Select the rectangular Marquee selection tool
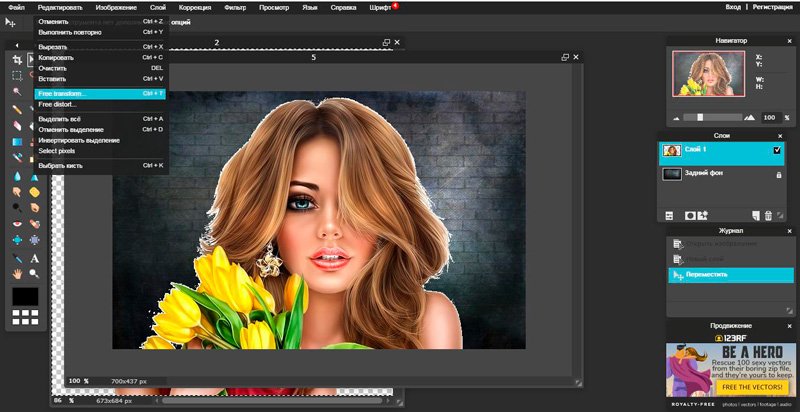 pos(17,76)
